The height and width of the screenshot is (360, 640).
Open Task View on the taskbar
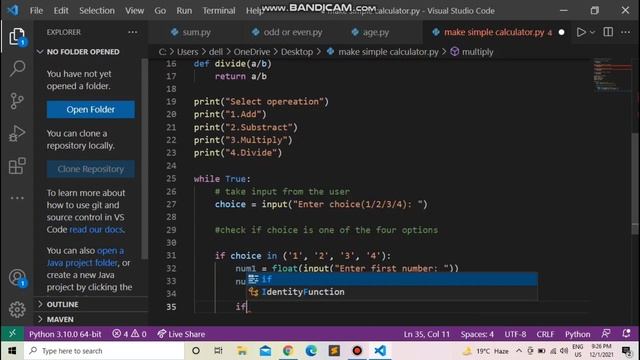click(218, 351)
